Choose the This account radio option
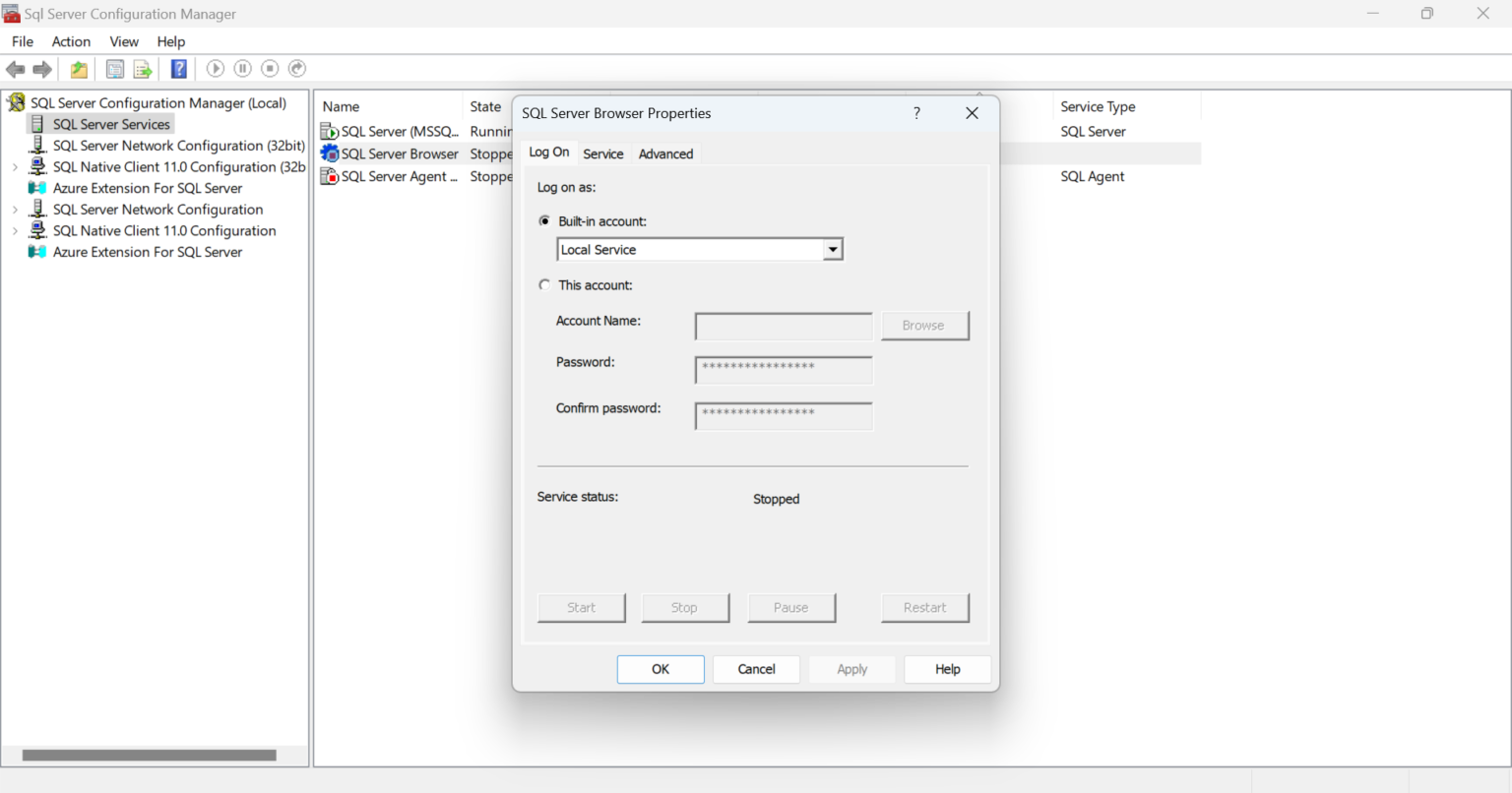Viewport: 1512px width, 793px height. pos(544,285)
